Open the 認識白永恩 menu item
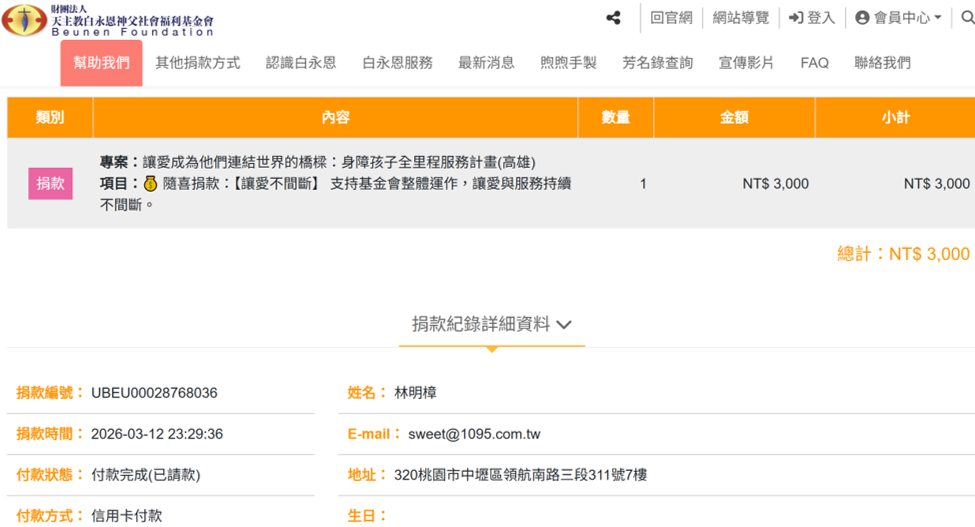 coord(301,63)
